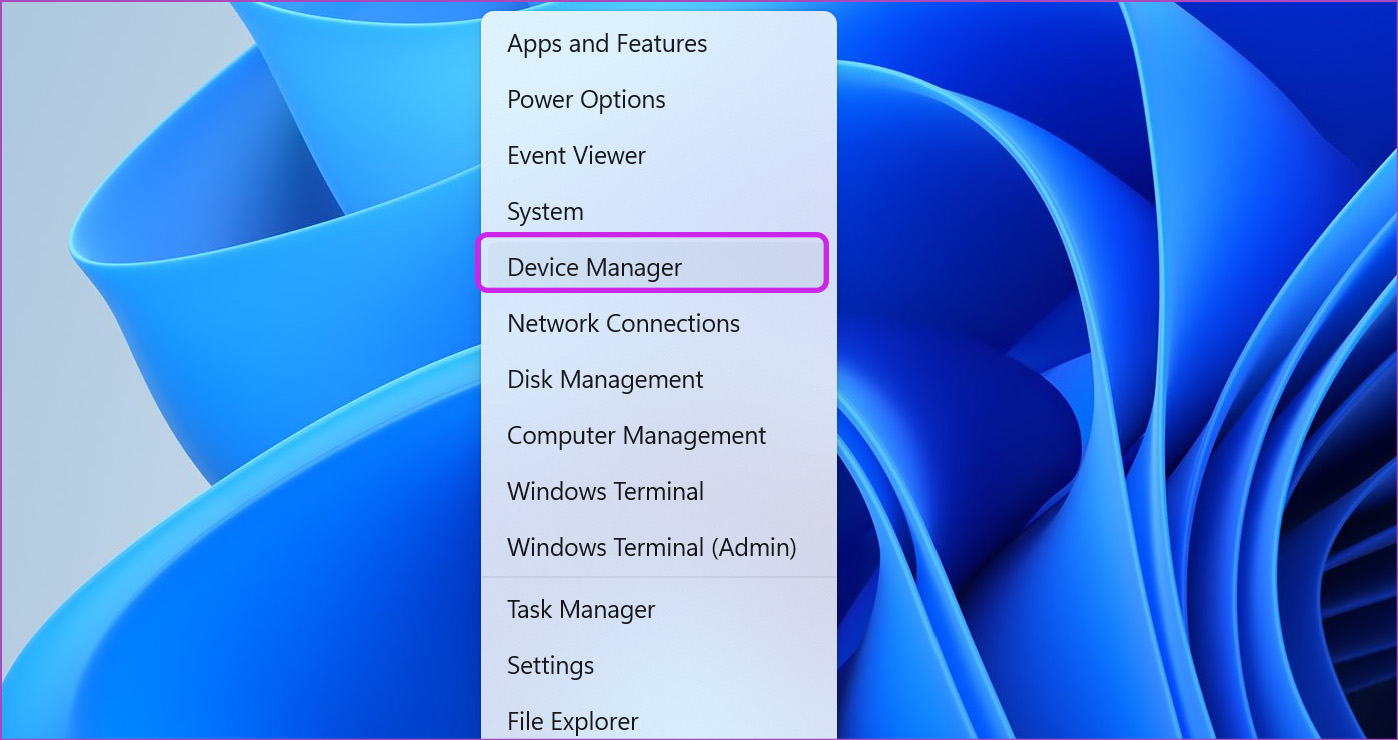Screen dimensions: 1398x740
Task: Open Network Connections
Action: click(658, 324)
